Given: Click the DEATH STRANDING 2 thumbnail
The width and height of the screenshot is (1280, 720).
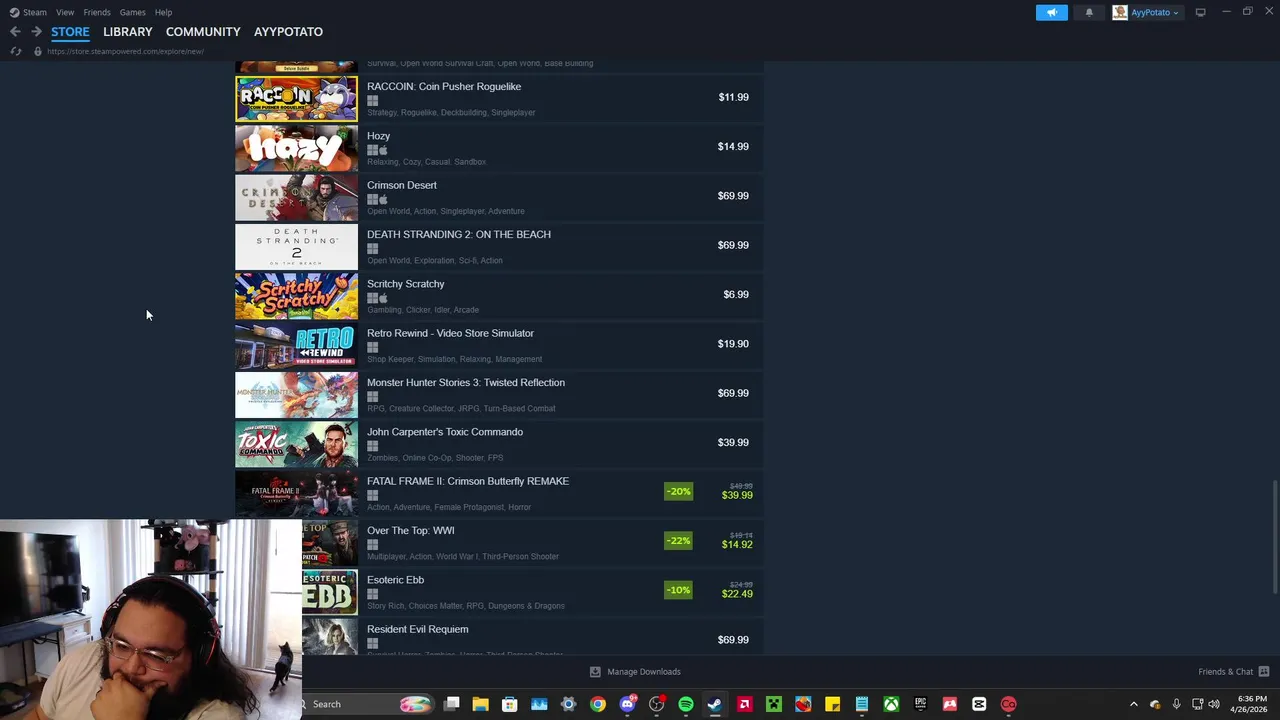Looking at the screenshot, I should 296,246.
